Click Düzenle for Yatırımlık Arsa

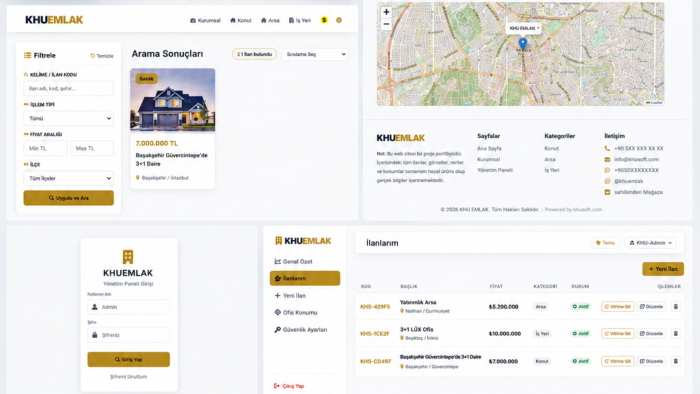pyautogui.click(x=651, y=307)
